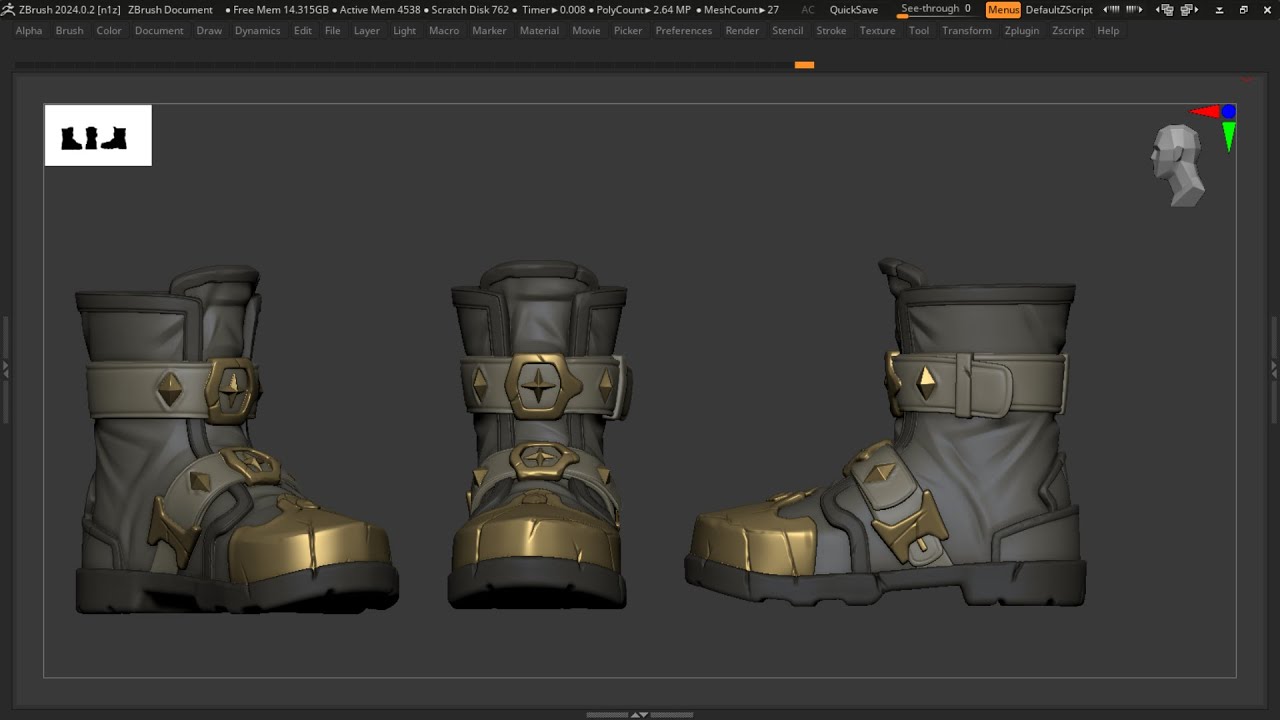Open the Movie menu
The image size is (1280, 720).
(x=586, y=31)
